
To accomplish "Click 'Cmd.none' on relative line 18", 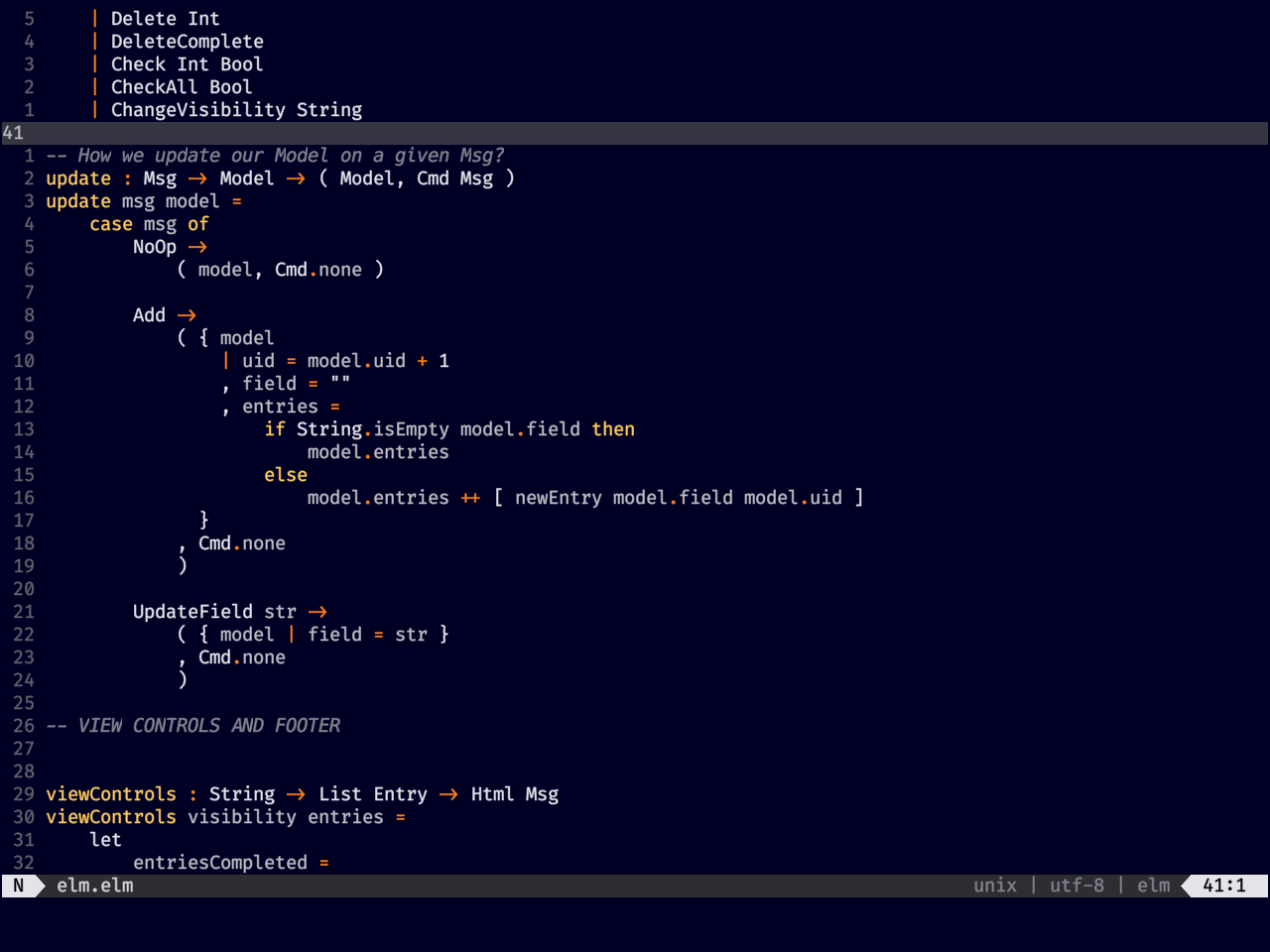I will [242, 543].
